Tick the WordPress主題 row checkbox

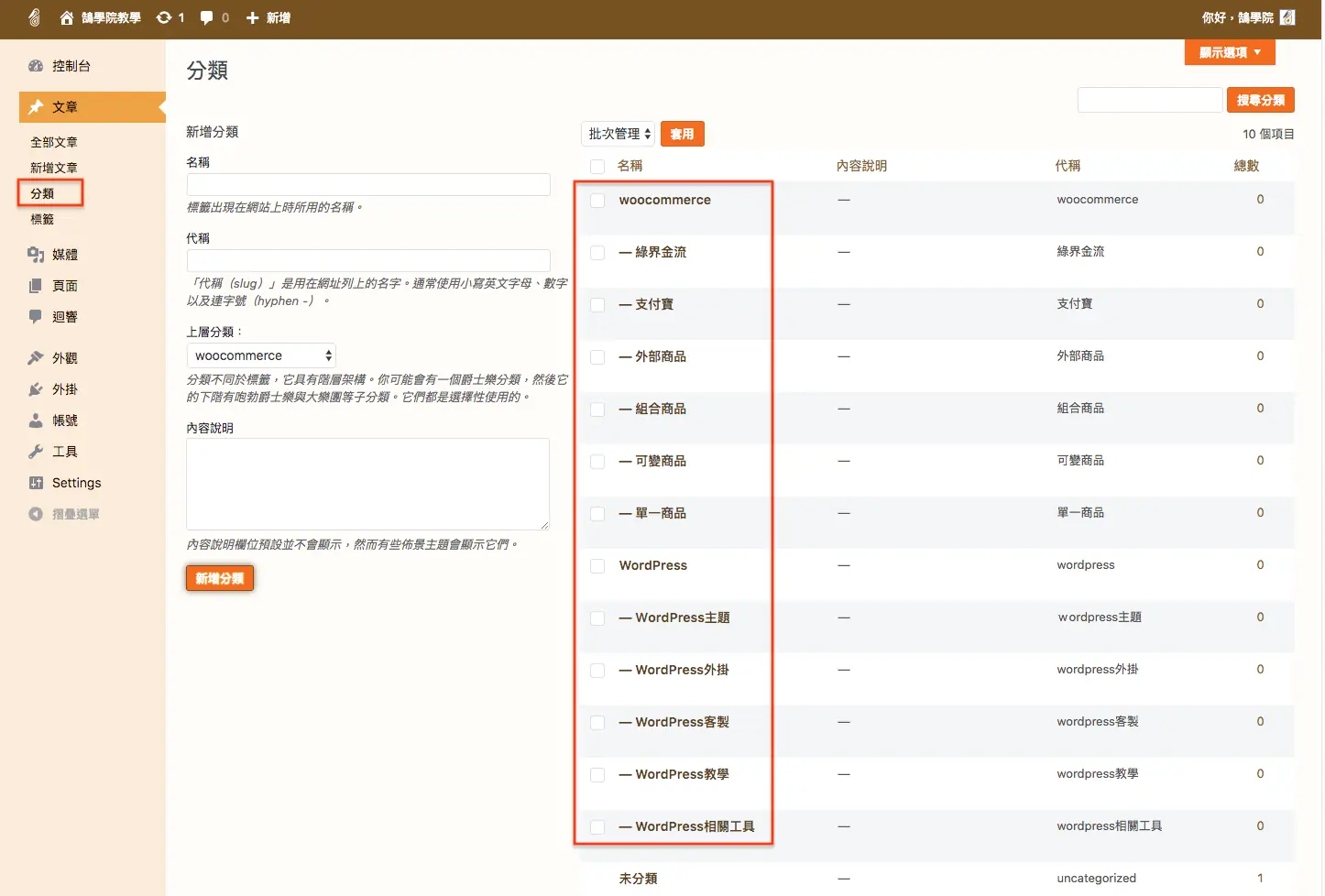(x=597, y=618)
